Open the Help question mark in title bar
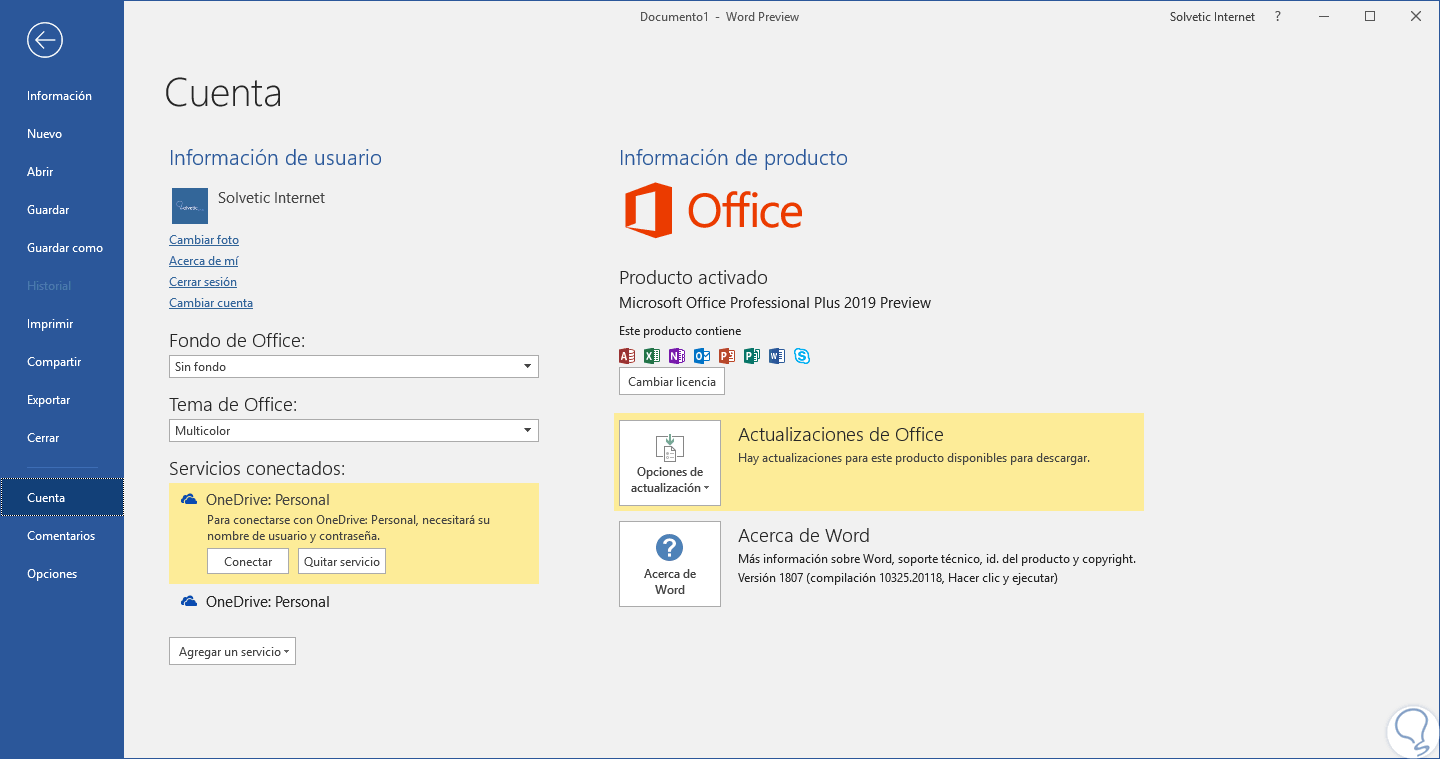Viewport: 1440px width, 759px height. click(1278, 17)
